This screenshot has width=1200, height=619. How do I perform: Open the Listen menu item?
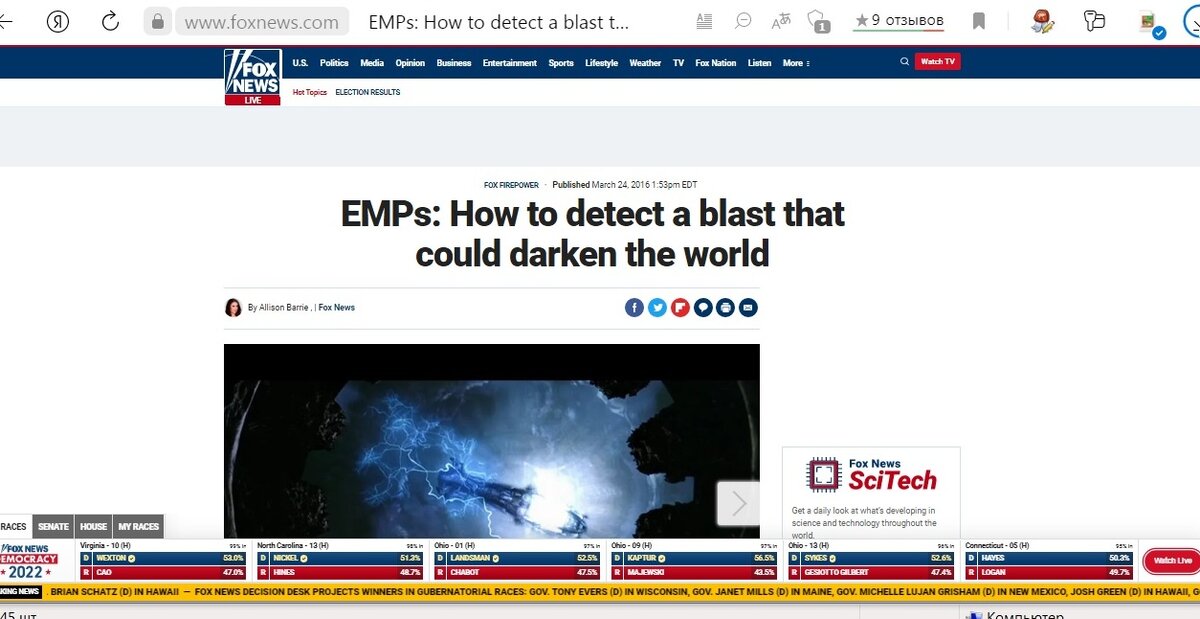(760, 63)
